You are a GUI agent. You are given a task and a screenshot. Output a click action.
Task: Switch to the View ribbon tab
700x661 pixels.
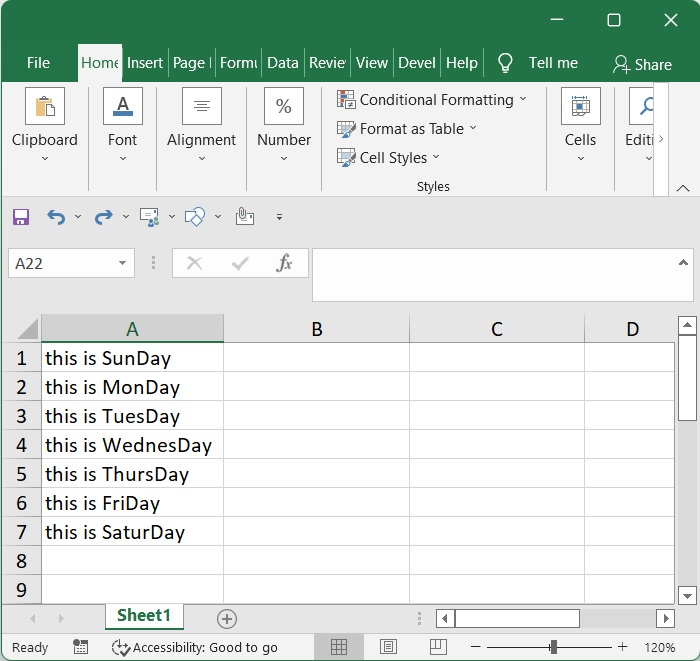(x=371, y=63)
